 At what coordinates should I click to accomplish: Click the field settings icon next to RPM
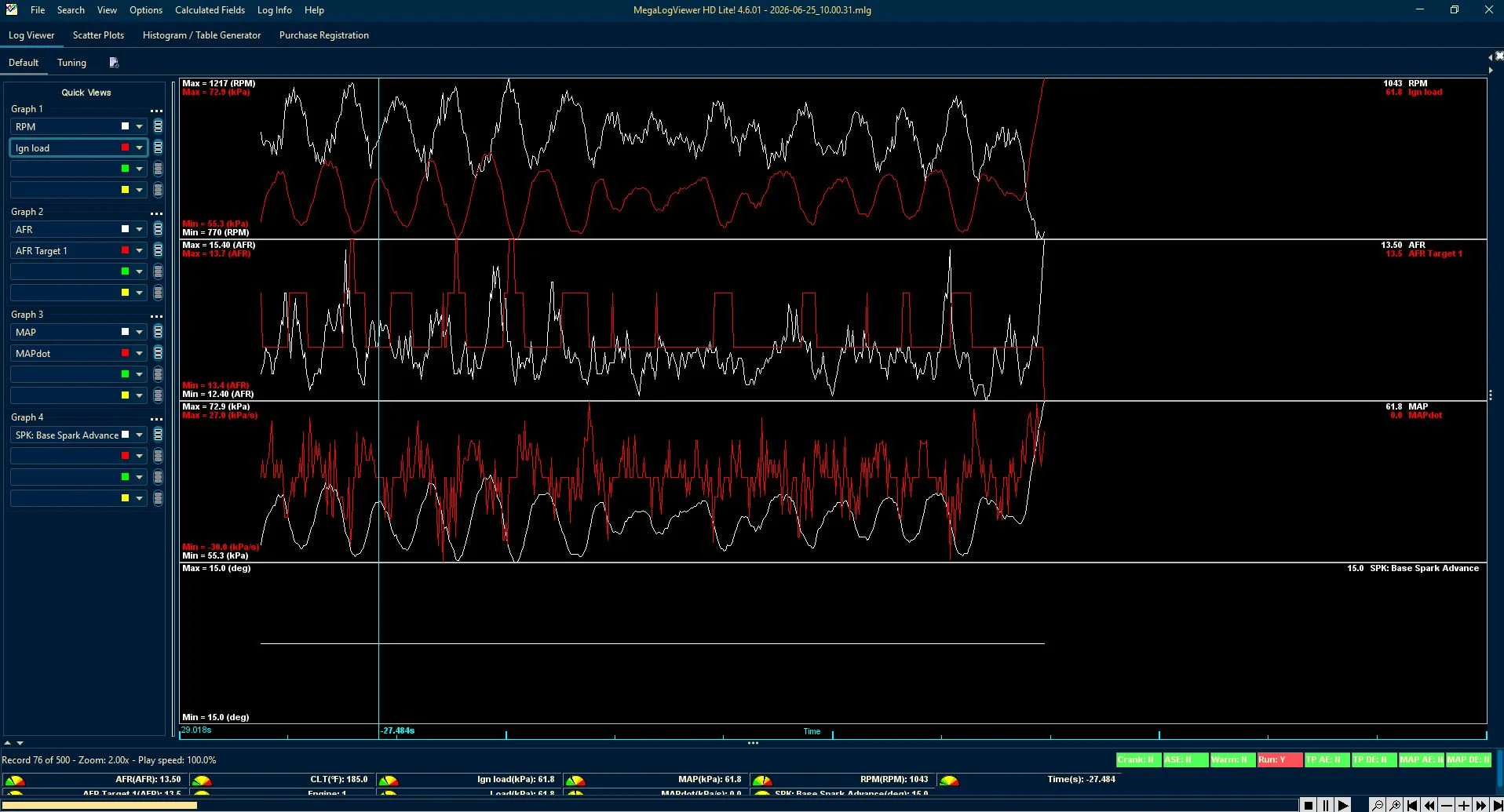click(x=158, y=126)
